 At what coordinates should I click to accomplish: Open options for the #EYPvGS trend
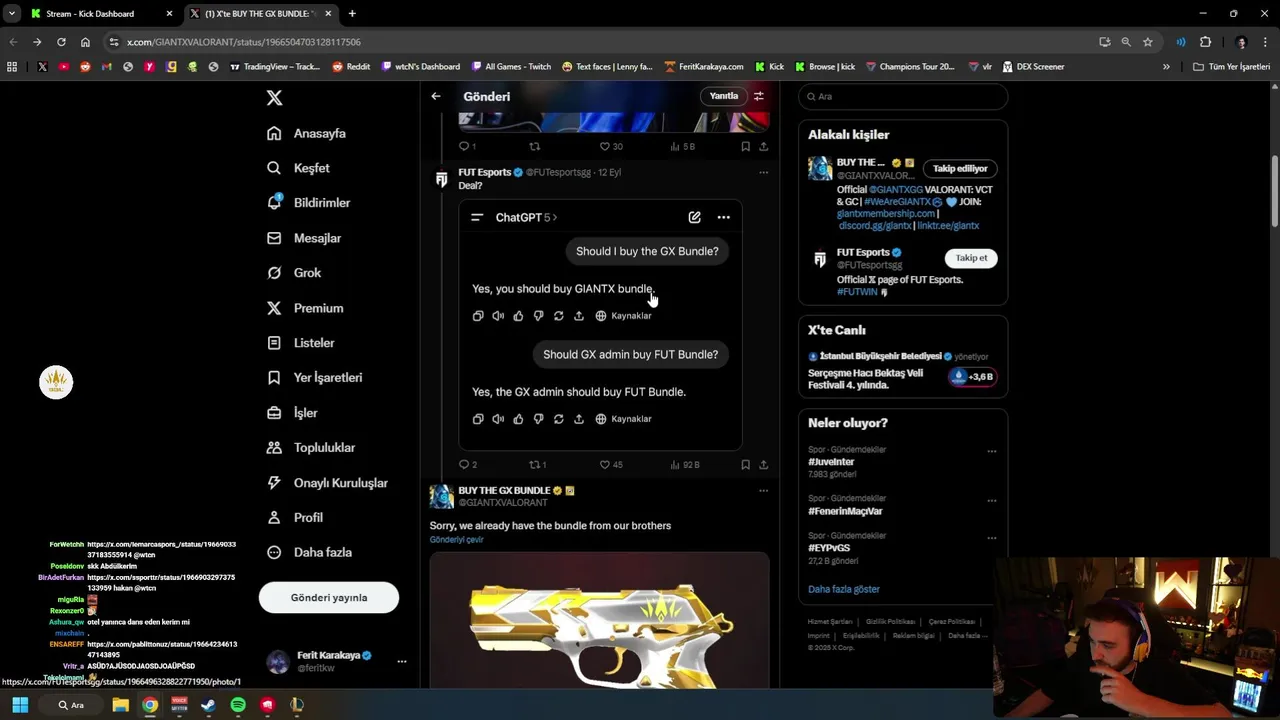point(992,537)
